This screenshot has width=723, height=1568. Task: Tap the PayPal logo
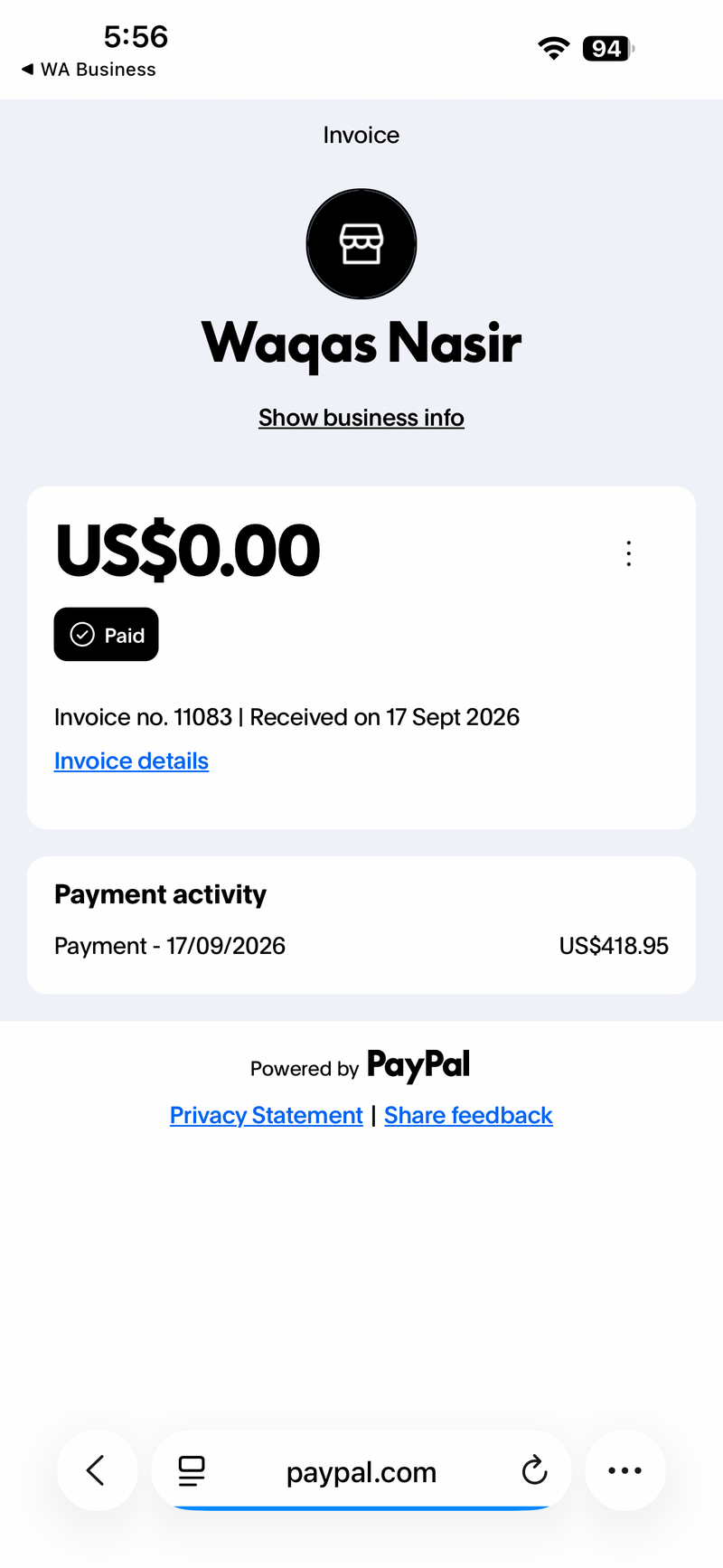tap(418, 1065)
